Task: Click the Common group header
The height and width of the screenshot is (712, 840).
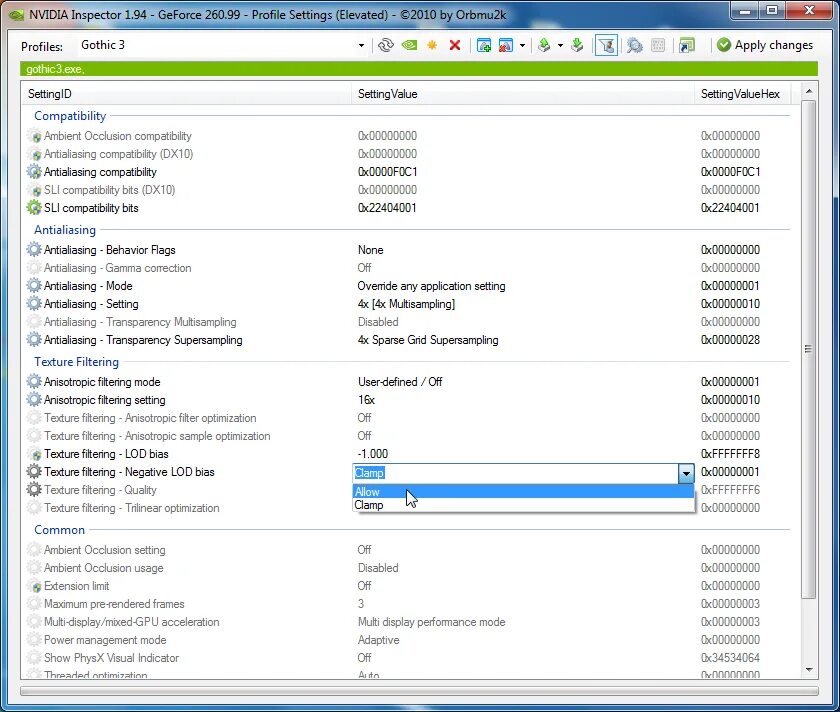Action: point(59,530)
